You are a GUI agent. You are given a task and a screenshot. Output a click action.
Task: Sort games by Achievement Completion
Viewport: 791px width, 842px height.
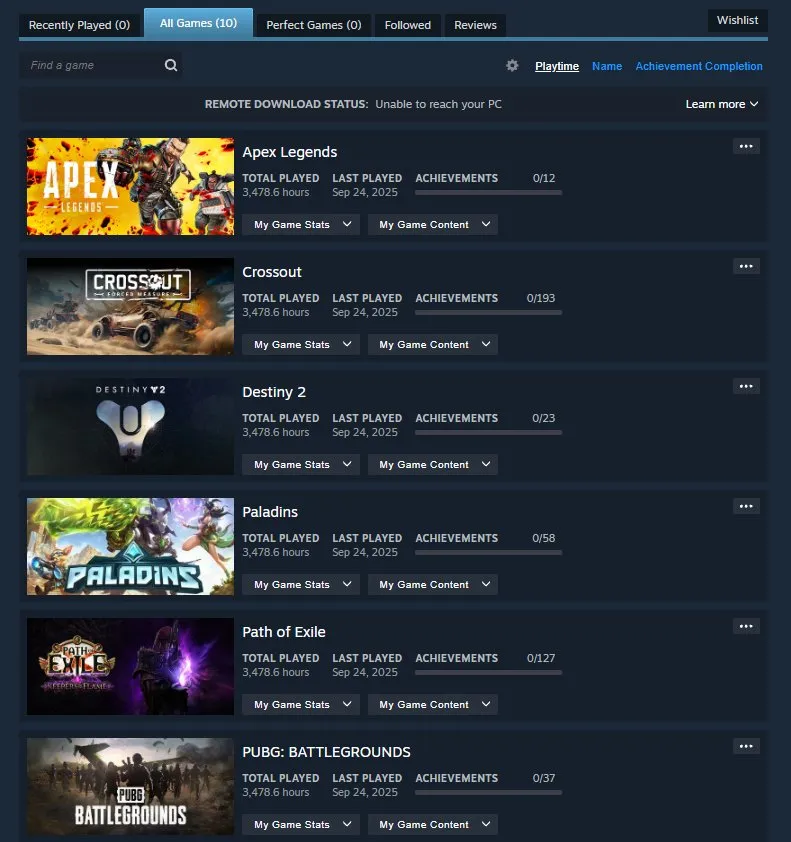click(x=699, y=66)
